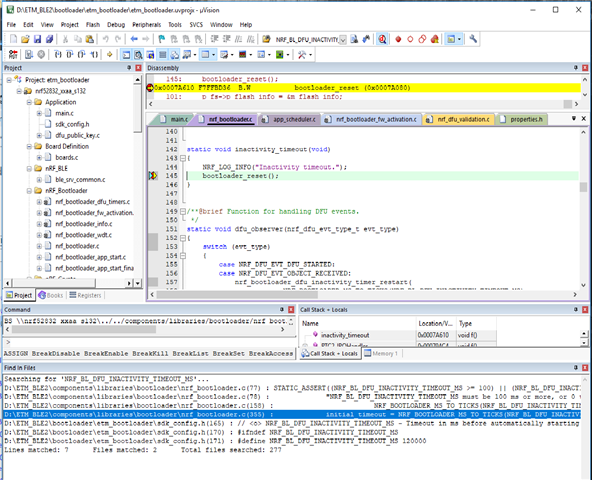
Task: Create a new file with New icon
Action: point(14,39)
